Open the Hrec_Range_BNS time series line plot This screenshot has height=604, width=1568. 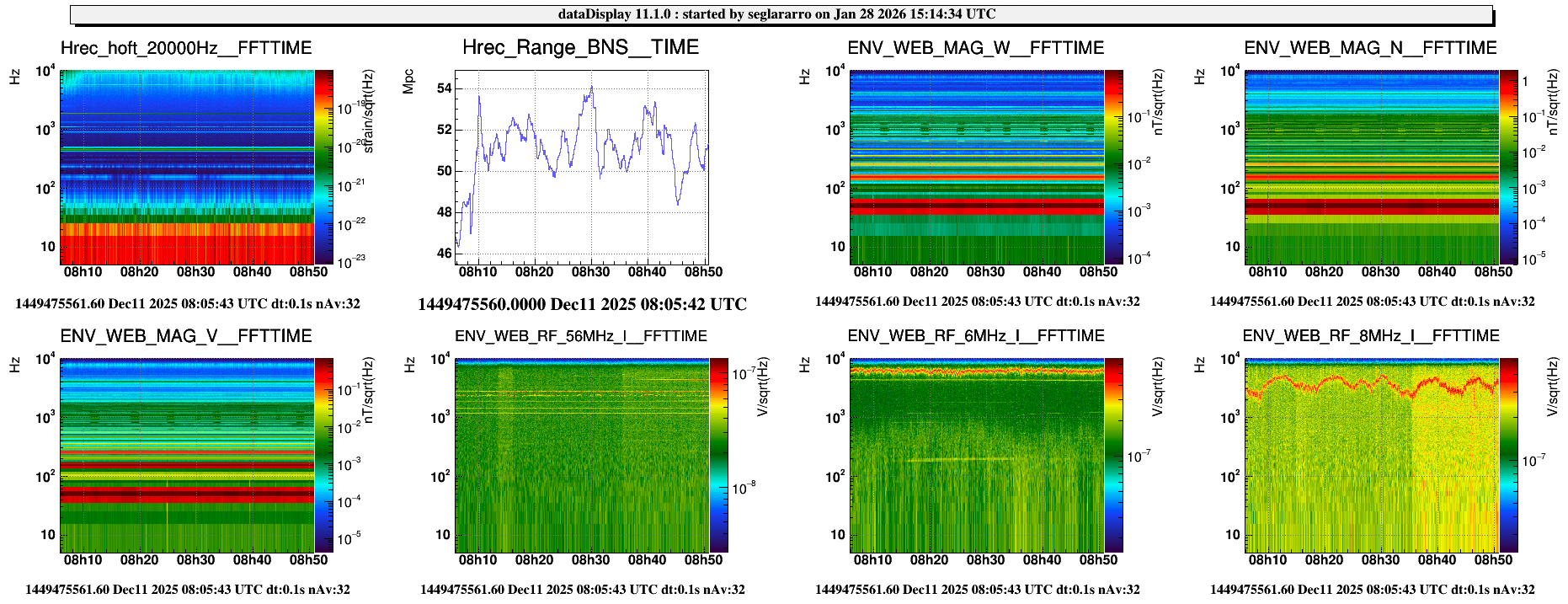pos(581,167)
